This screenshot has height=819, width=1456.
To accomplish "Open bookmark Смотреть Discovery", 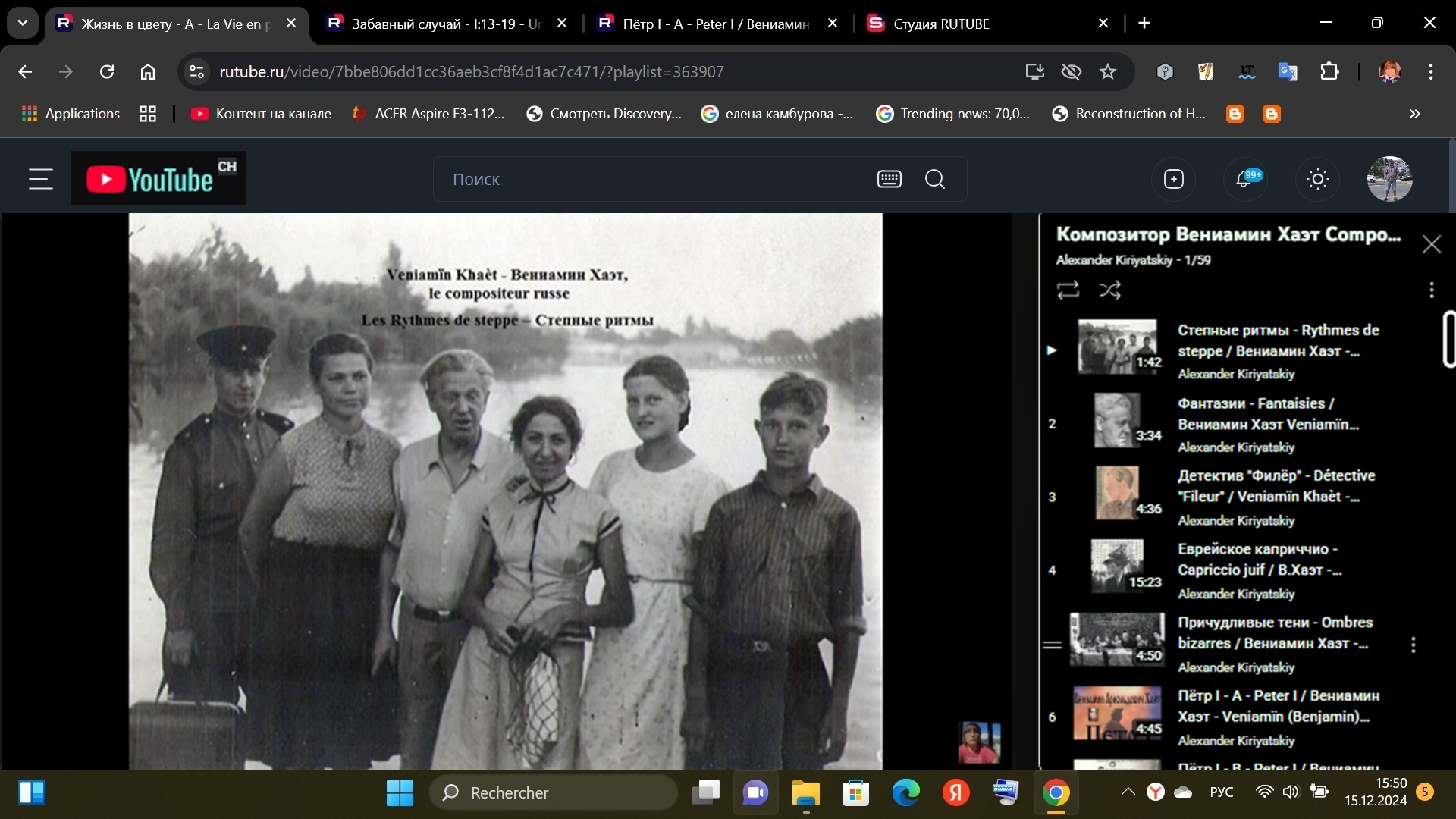I will [604, 114].
